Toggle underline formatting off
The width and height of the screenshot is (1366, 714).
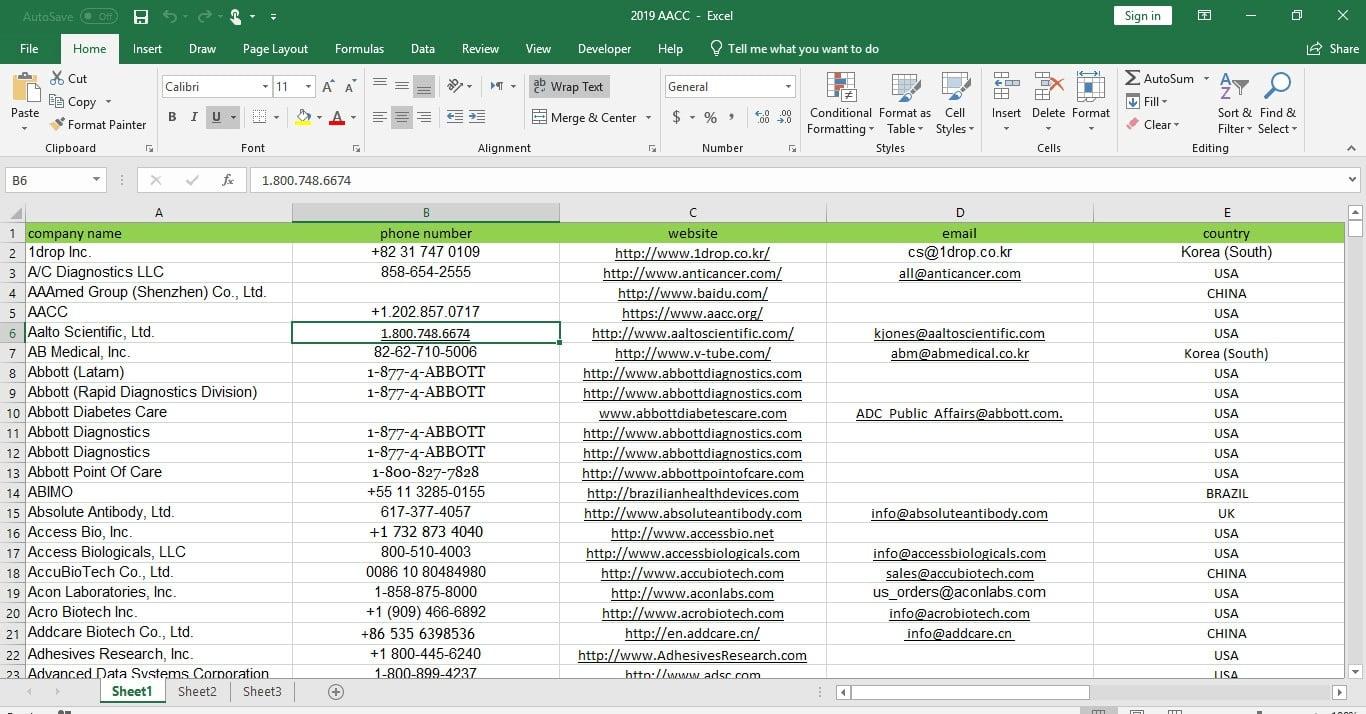click(x=215, y=117)
